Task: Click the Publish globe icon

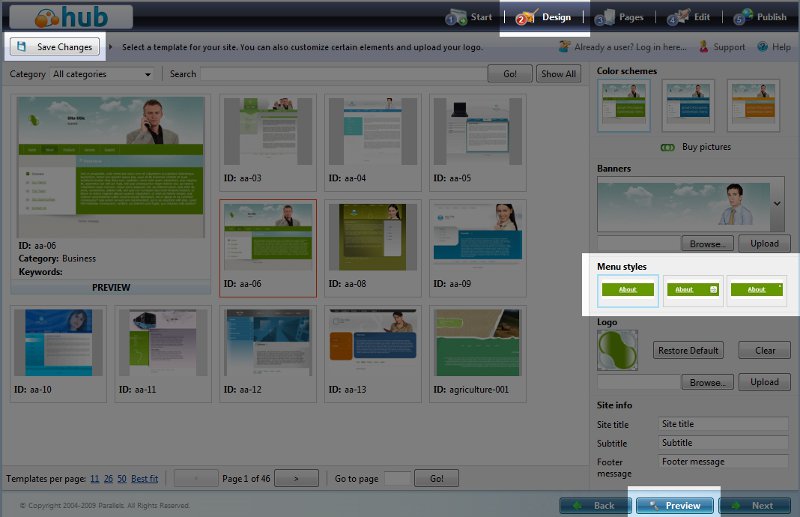Action: click(x=742, y=17)
